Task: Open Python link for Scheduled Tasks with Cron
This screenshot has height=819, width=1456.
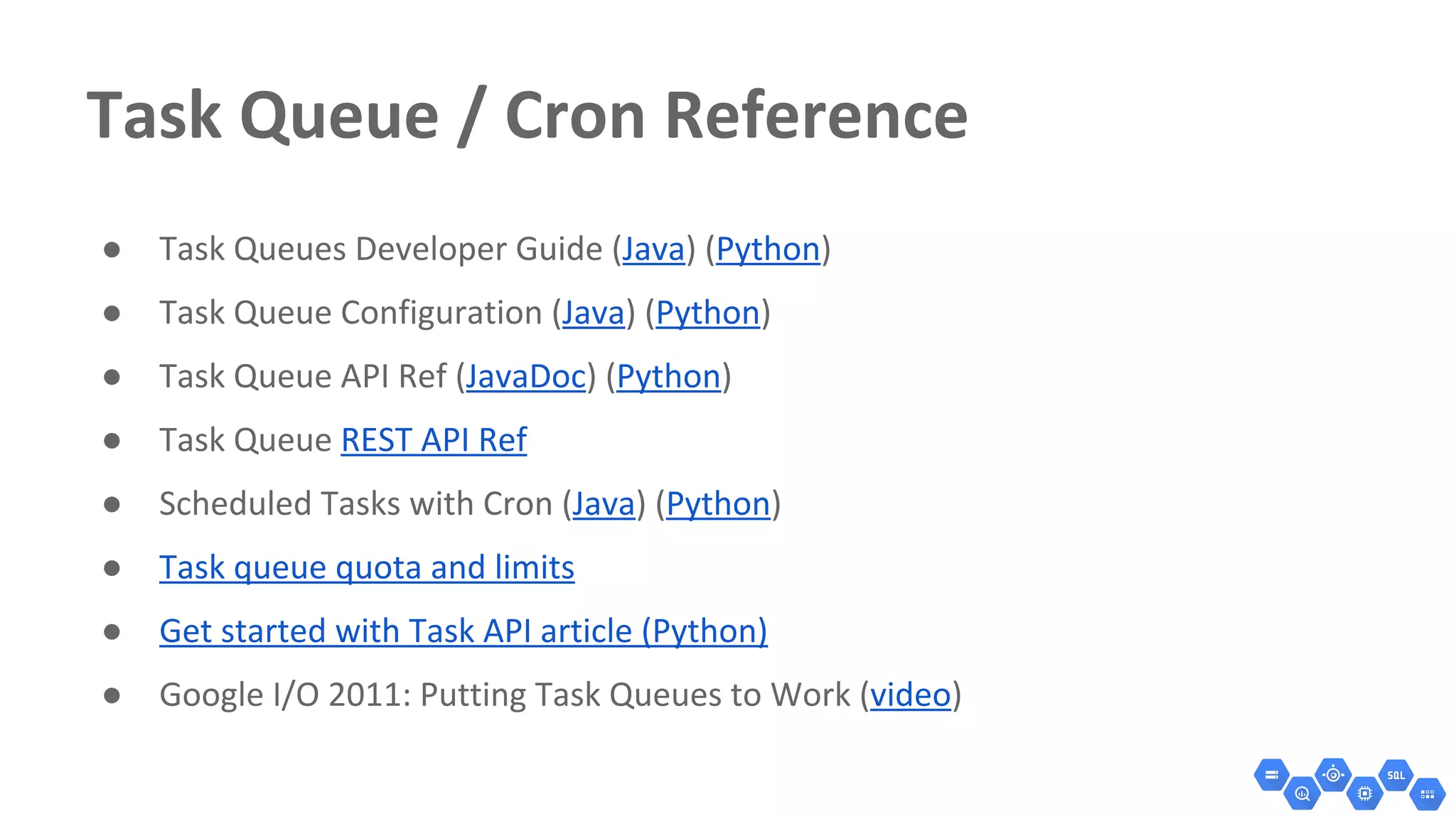Action: (x=718, y=504)
